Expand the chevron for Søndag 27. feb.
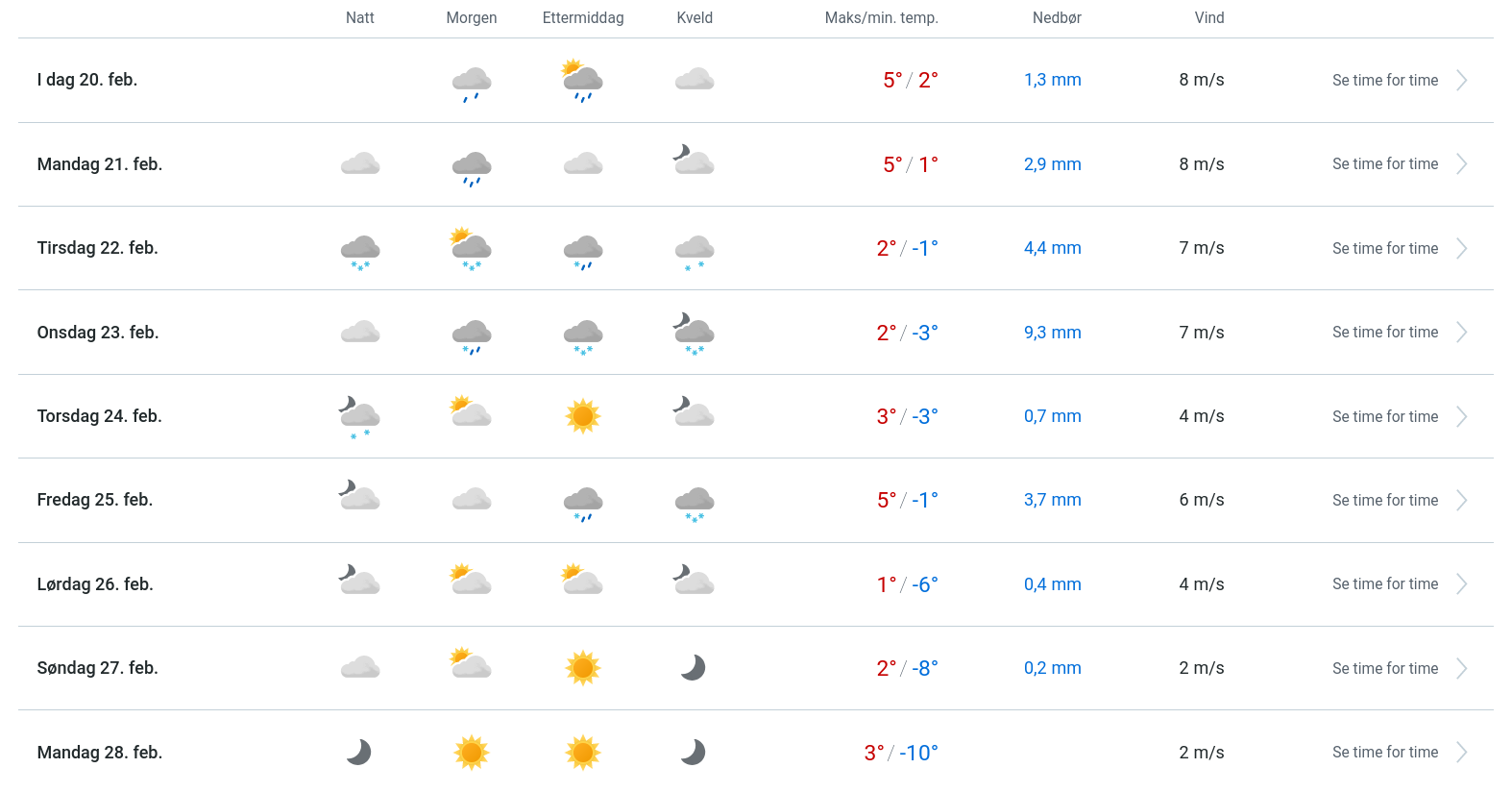 pos(1461,668)
